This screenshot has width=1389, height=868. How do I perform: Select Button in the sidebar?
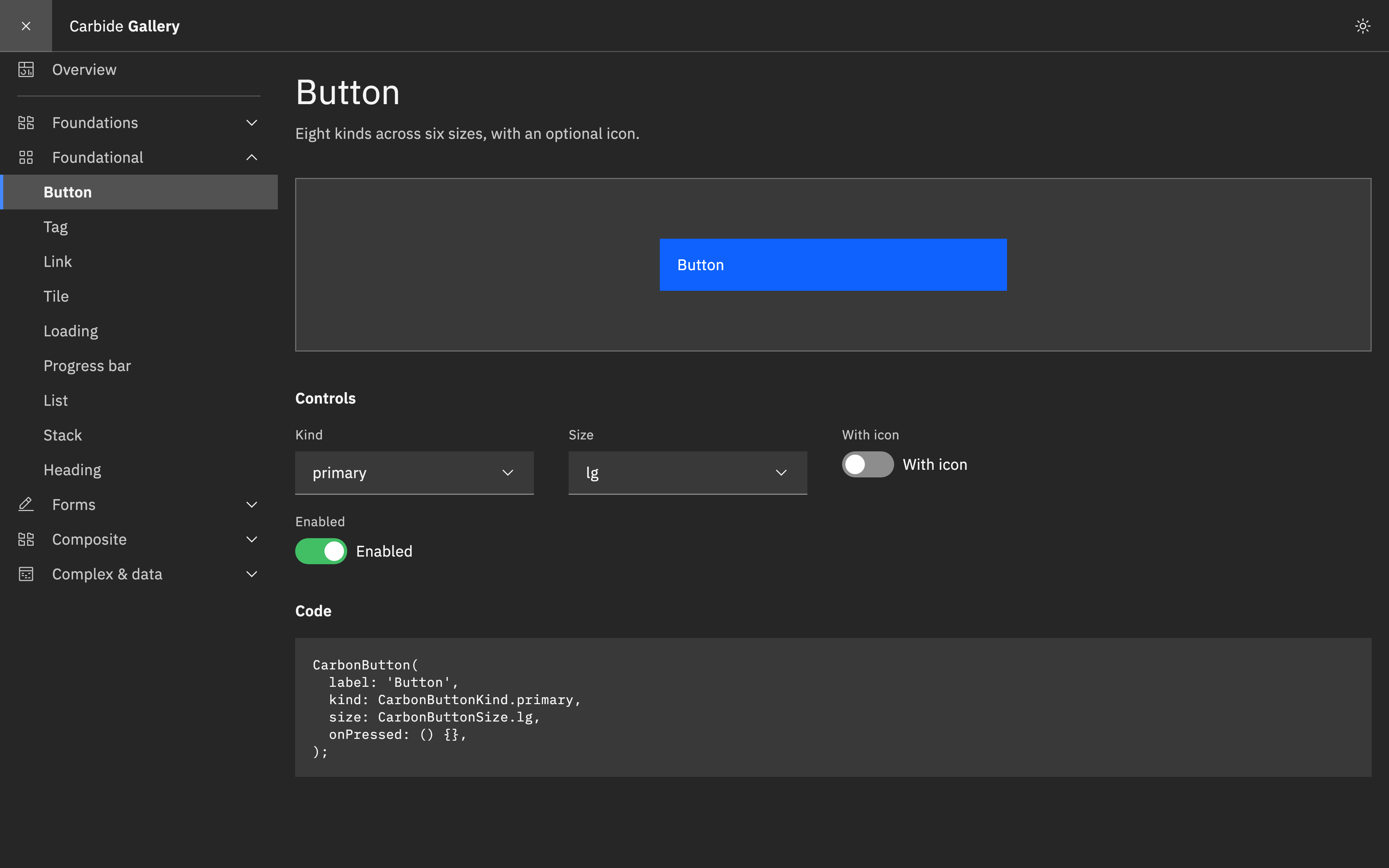point(139,192)
